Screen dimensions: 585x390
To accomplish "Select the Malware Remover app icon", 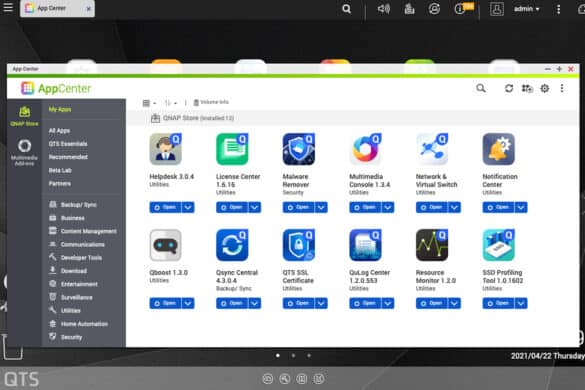I will click(x=298, y=149).
